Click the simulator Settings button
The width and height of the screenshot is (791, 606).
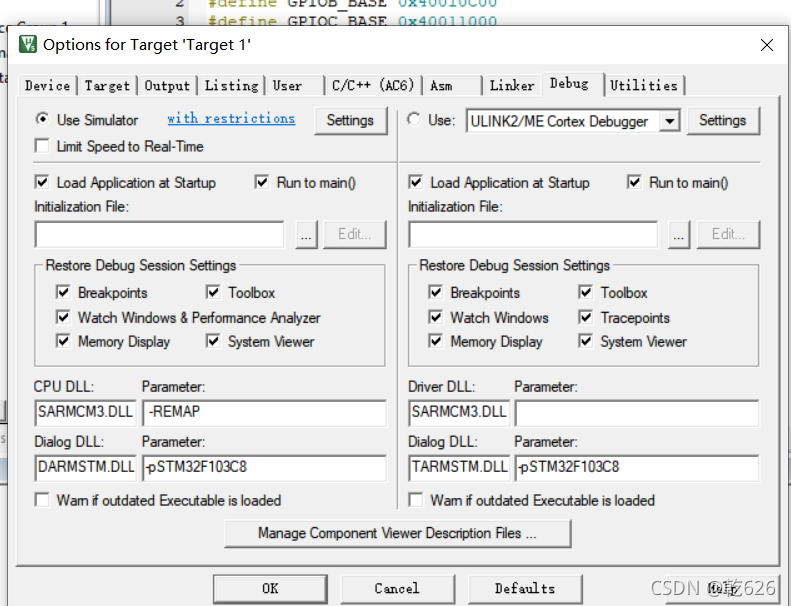pyautogui.click(x=350, y=120)
